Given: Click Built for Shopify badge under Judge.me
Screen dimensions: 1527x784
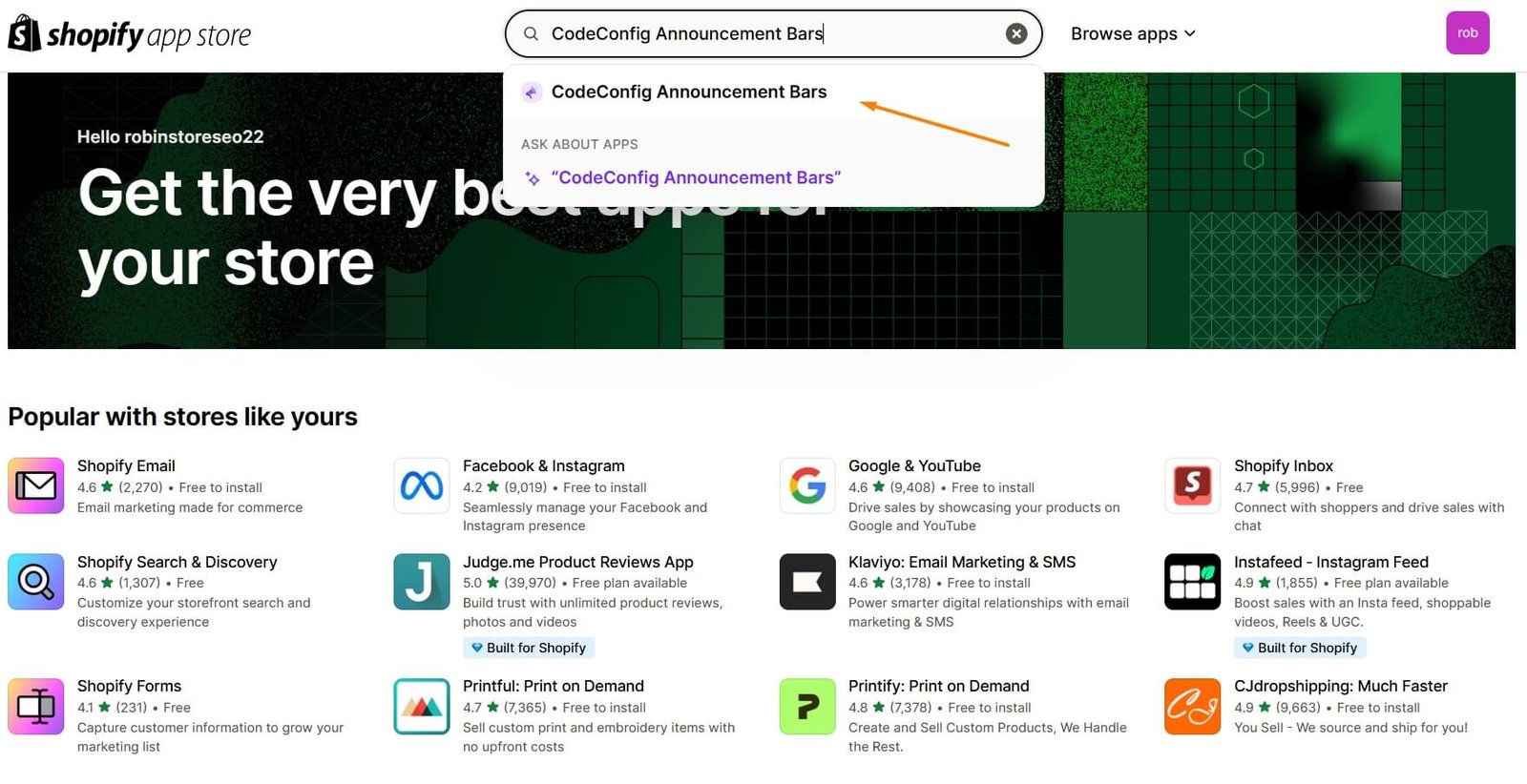Looking at the screenshot, I should pyautogui.click(x=529, y=649).
